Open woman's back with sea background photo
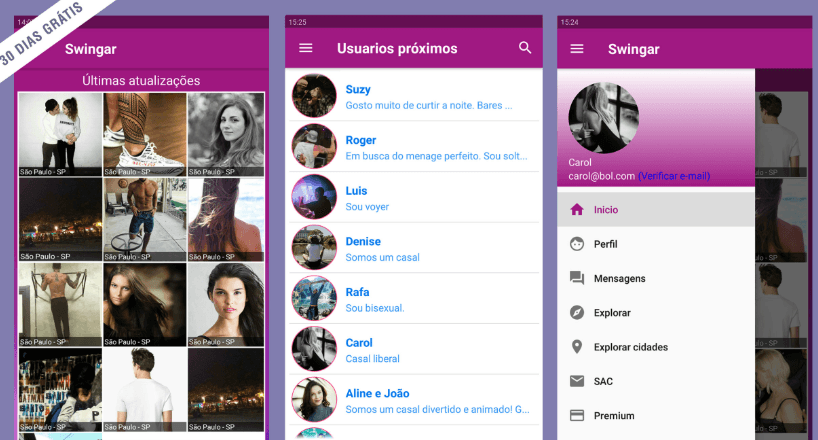 point(226,219)
